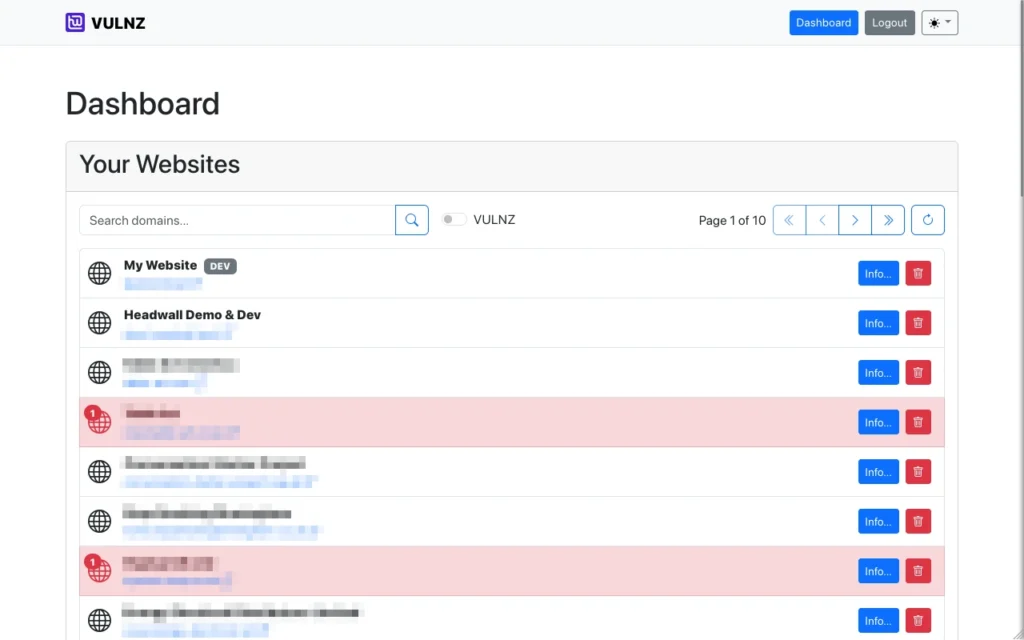The width and height of the screenshot is (1024, 640).
Task: Click the DEV badge next to My Website
Action: pyautogui.click(x=220, y=266)
